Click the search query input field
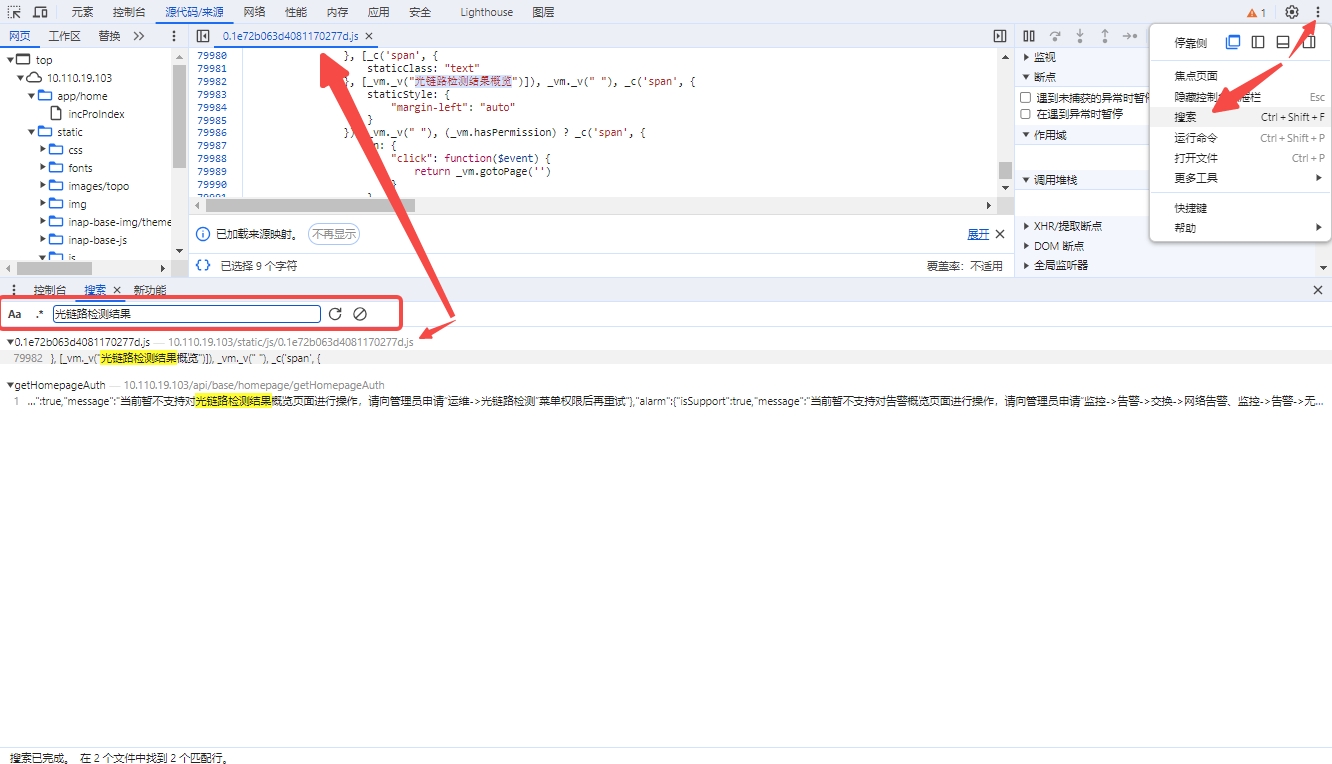The image size is (1332, 764). 187,314
